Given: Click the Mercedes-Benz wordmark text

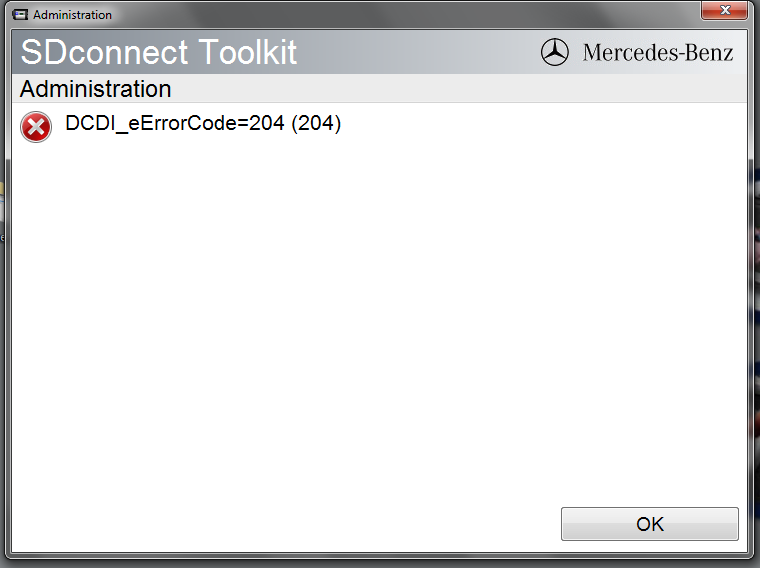Looking at the screenshot, I should (x=658, y=52).
